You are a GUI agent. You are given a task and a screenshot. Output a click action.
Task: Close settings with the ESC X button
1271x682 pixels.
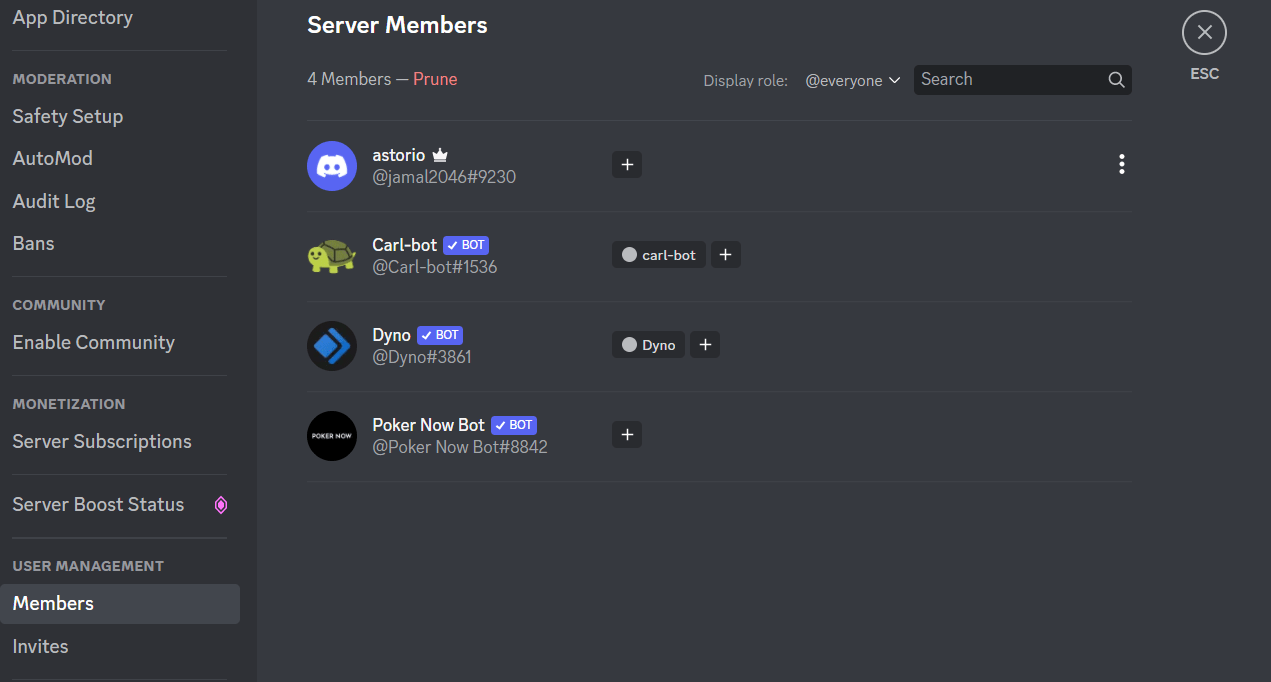(1204, 33)
